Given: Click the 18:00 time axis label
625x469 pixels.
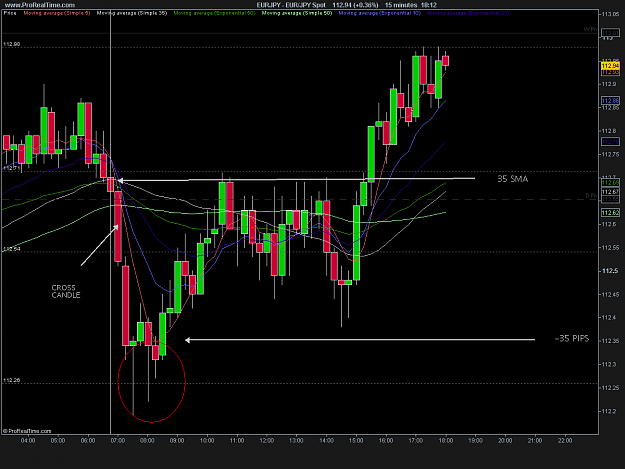Looking at the screenshot, I should 446,440.
